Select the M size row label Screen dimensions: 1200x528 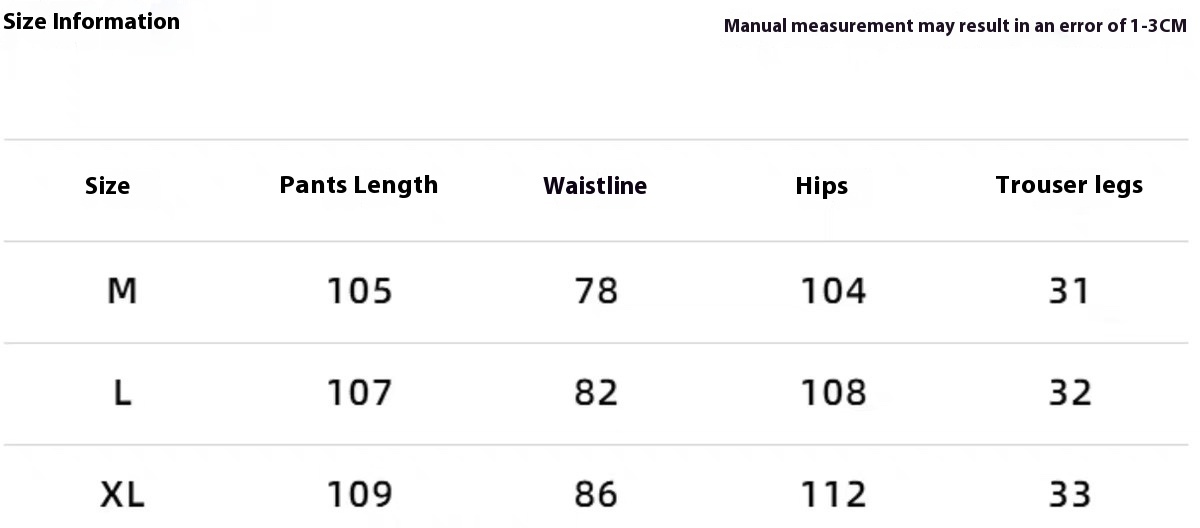[x=122, y=291]
